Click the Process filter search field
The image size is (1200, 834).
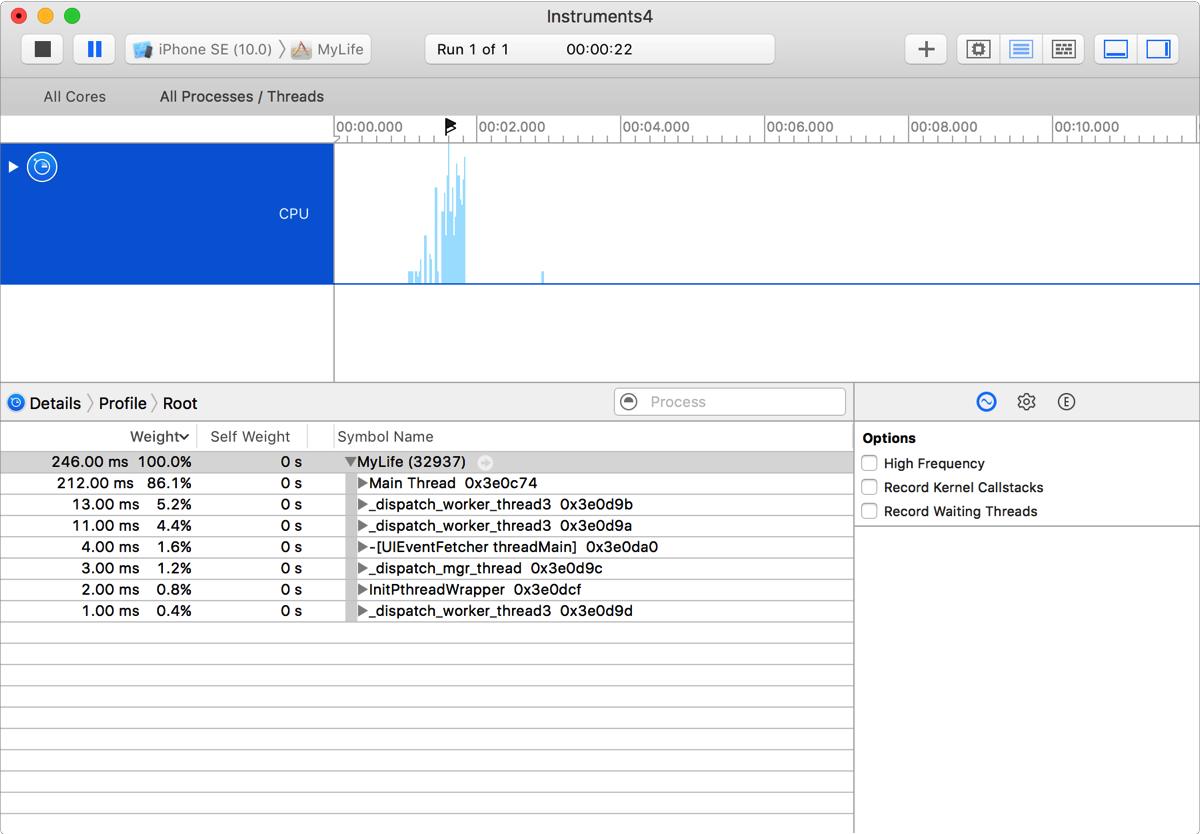740,402
